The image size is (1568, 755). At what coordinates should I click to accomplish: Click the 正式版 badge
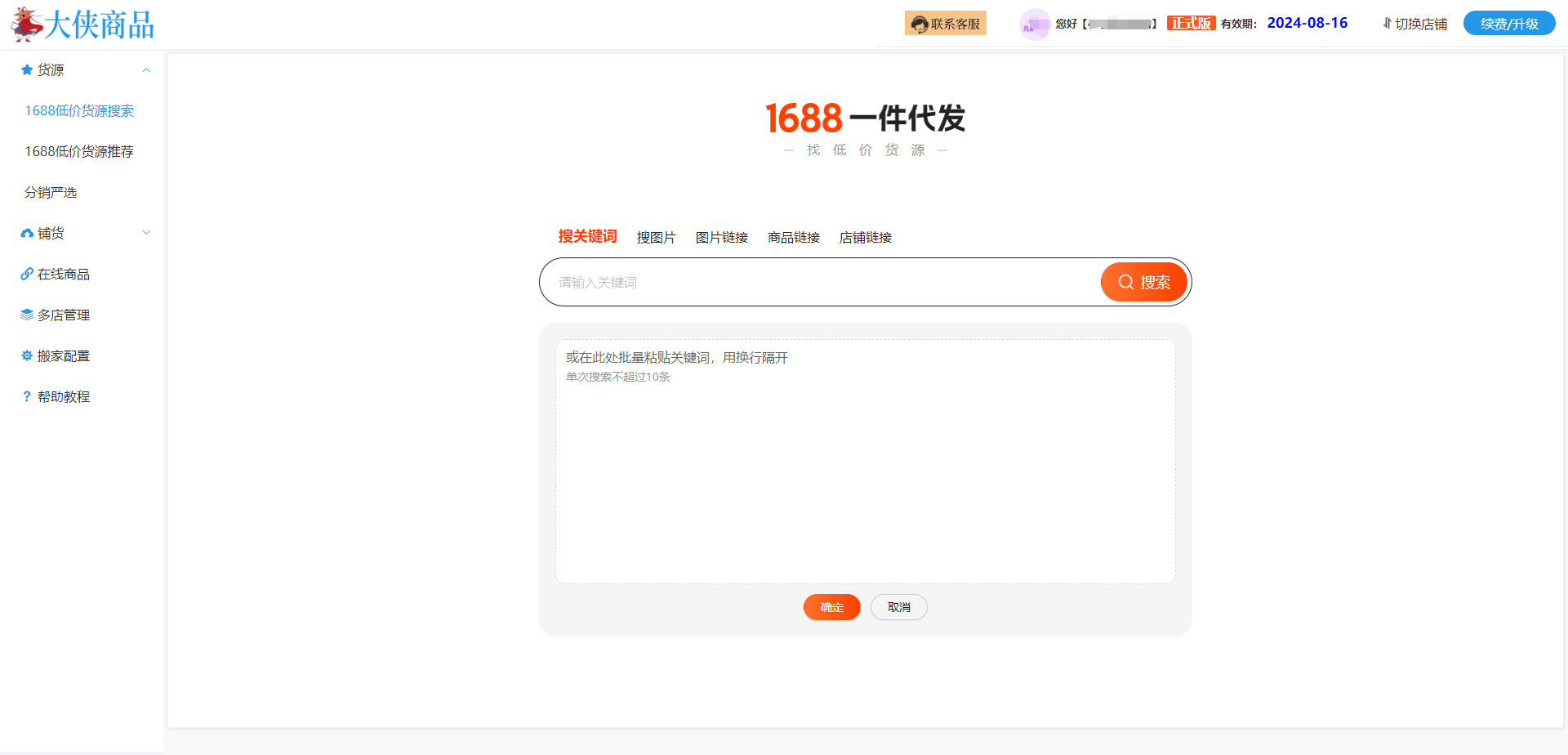click(x=1192, y=23)
